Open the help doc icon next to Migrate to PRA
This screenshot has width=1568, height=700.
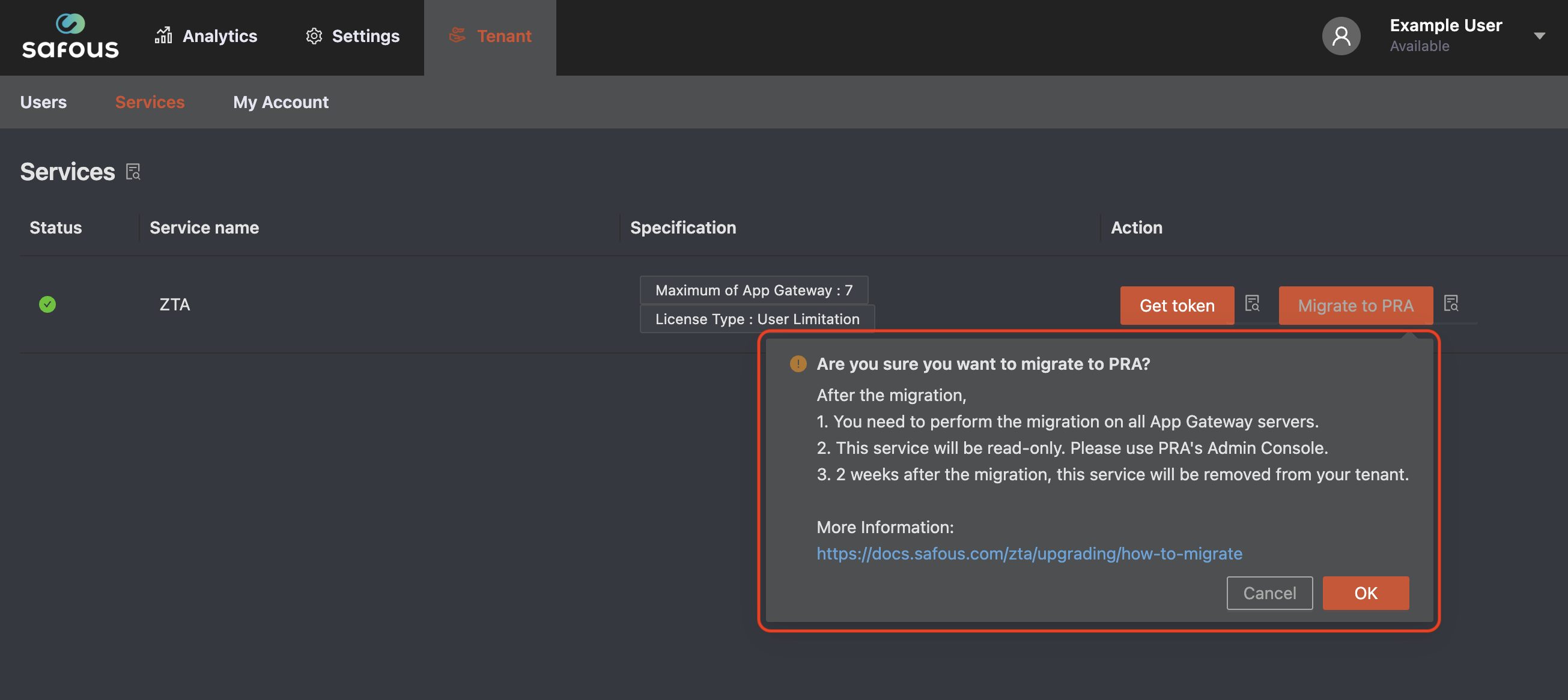pos(1451,303)
